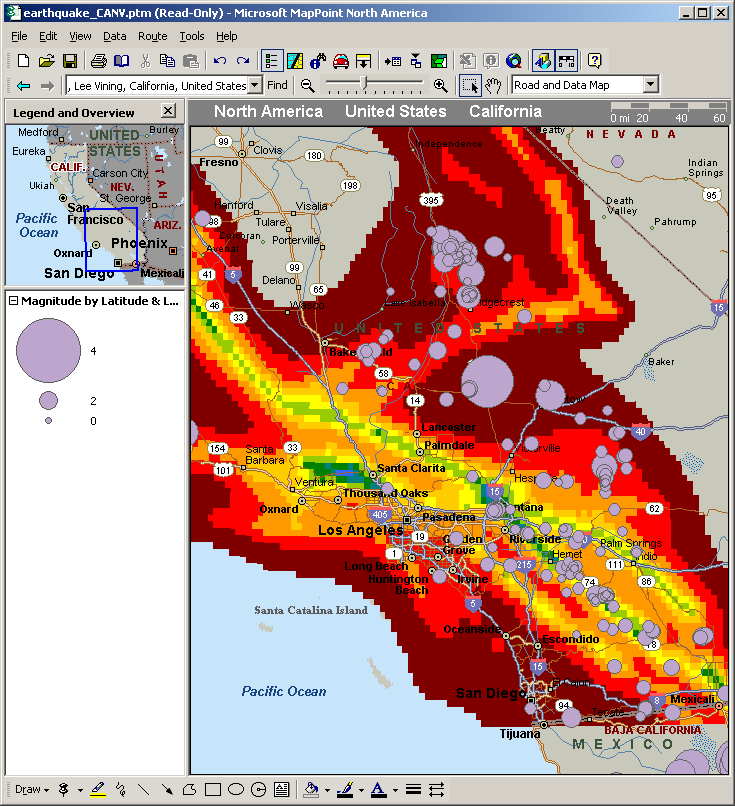735x806 pixels.
Task: Expand the Find location address dropdown
Action: click(254, 86)
